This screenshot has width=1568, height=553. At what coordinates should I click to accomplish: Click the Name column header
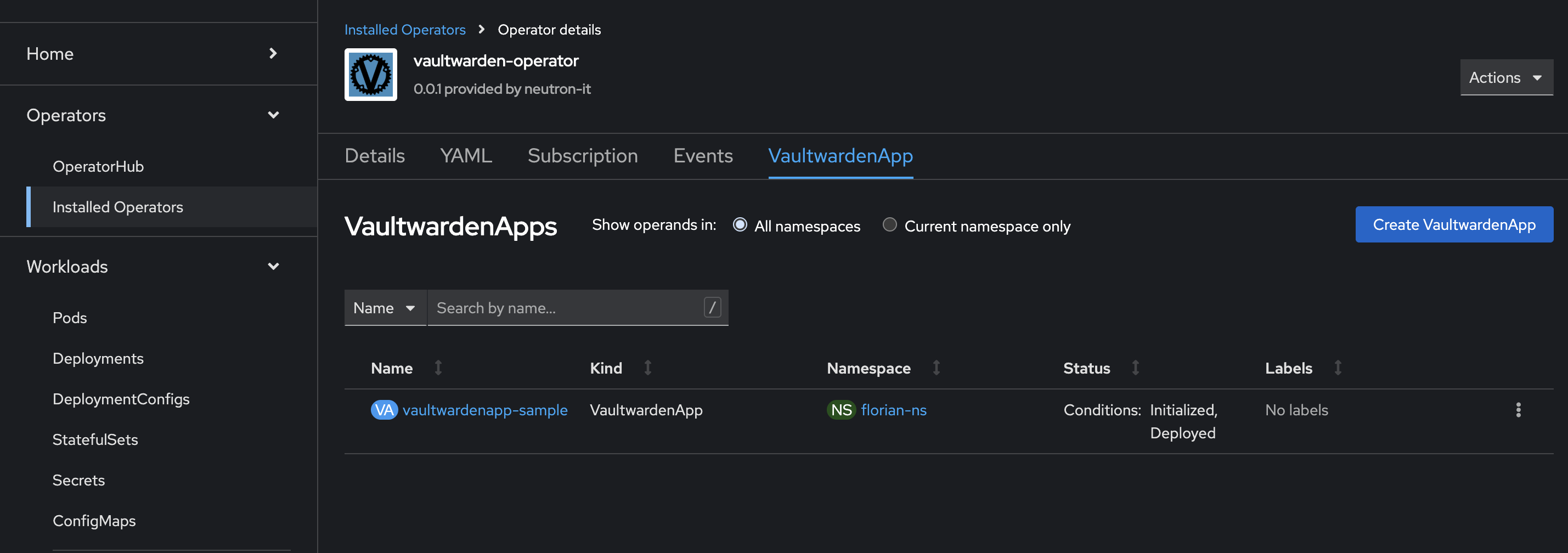coord(391,368)
